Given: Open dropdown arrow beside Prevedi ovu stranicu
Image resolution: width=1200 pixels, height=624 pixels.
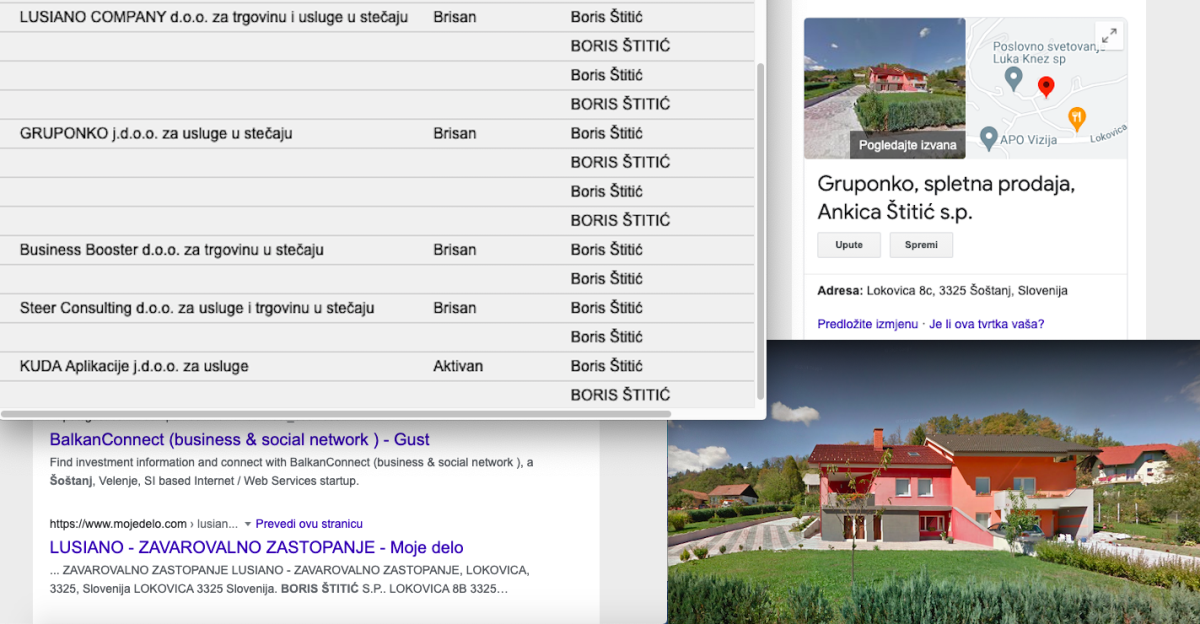Looking at the screenshot, I should pyautogui.click(x=248, y=524).
